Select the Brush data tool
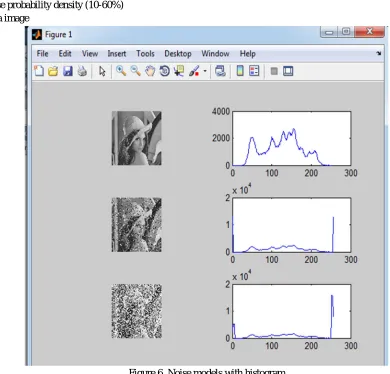 click(194, 71)
